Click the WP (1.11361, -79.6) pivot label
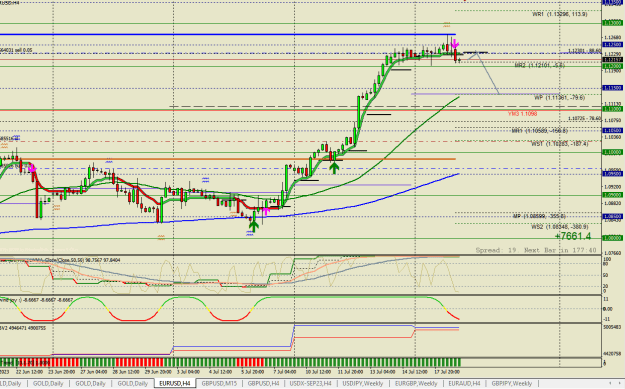 [559, 98]
